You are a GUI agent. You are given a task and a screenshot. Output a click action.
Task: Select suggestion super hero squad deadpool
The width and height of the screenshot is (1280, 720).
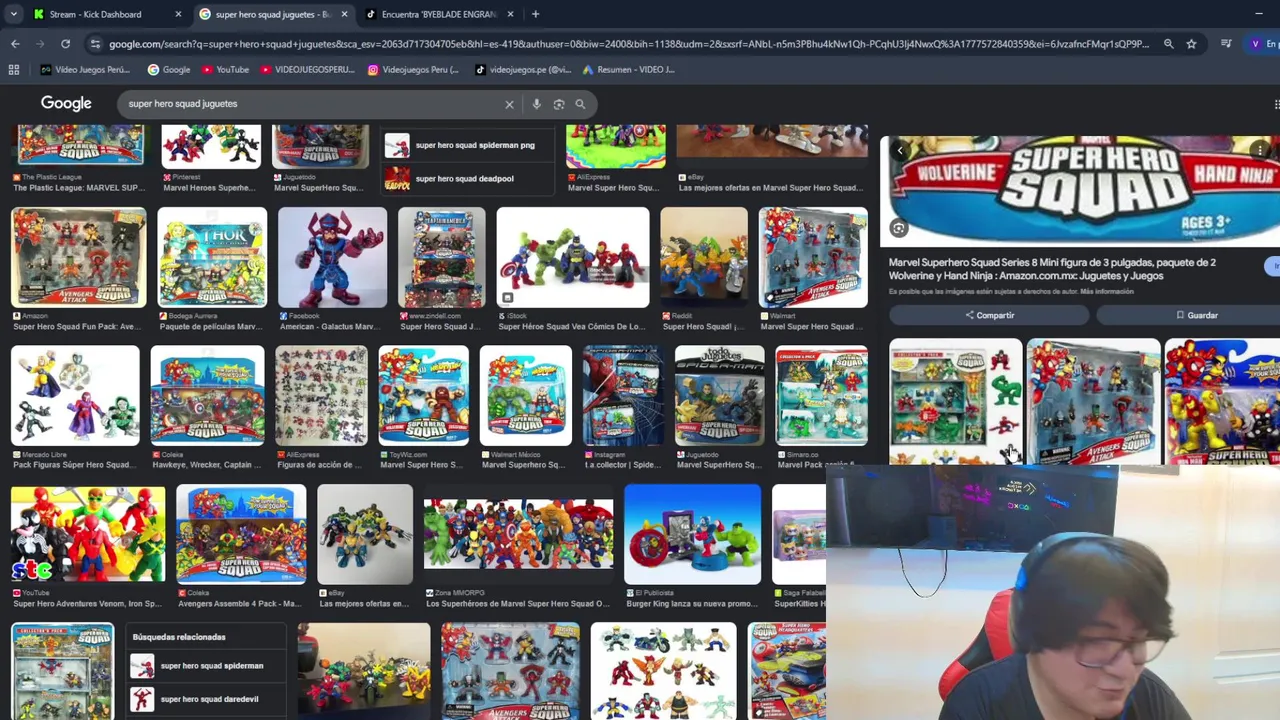coord(466,178)
